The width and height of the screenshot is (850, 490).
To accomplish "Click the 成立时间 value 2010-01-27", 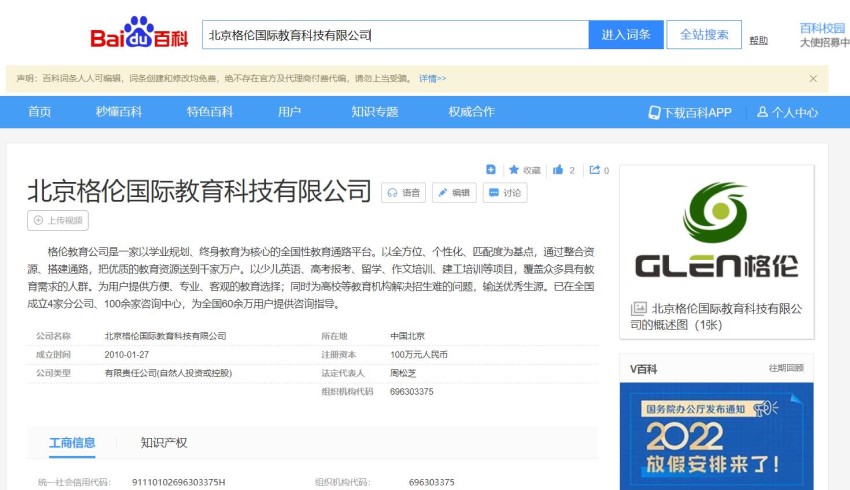I will pos(126,354).
